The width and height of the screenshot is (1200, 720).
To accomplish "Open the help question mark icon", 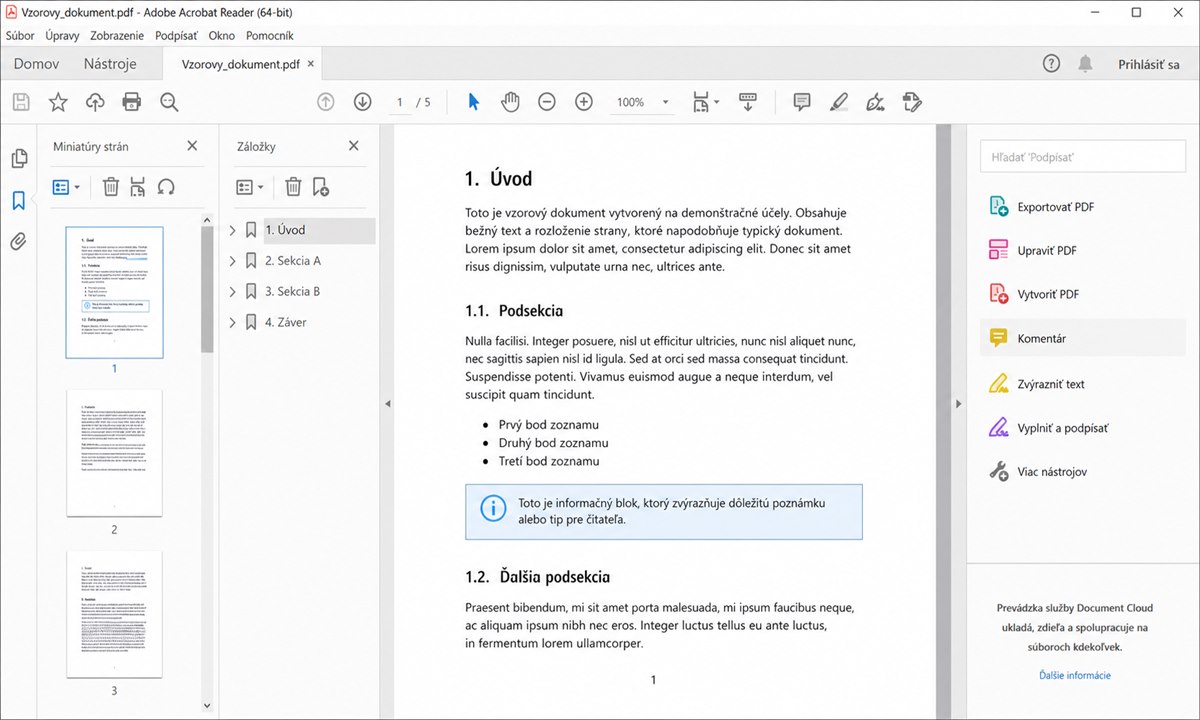I will 1051,64.
